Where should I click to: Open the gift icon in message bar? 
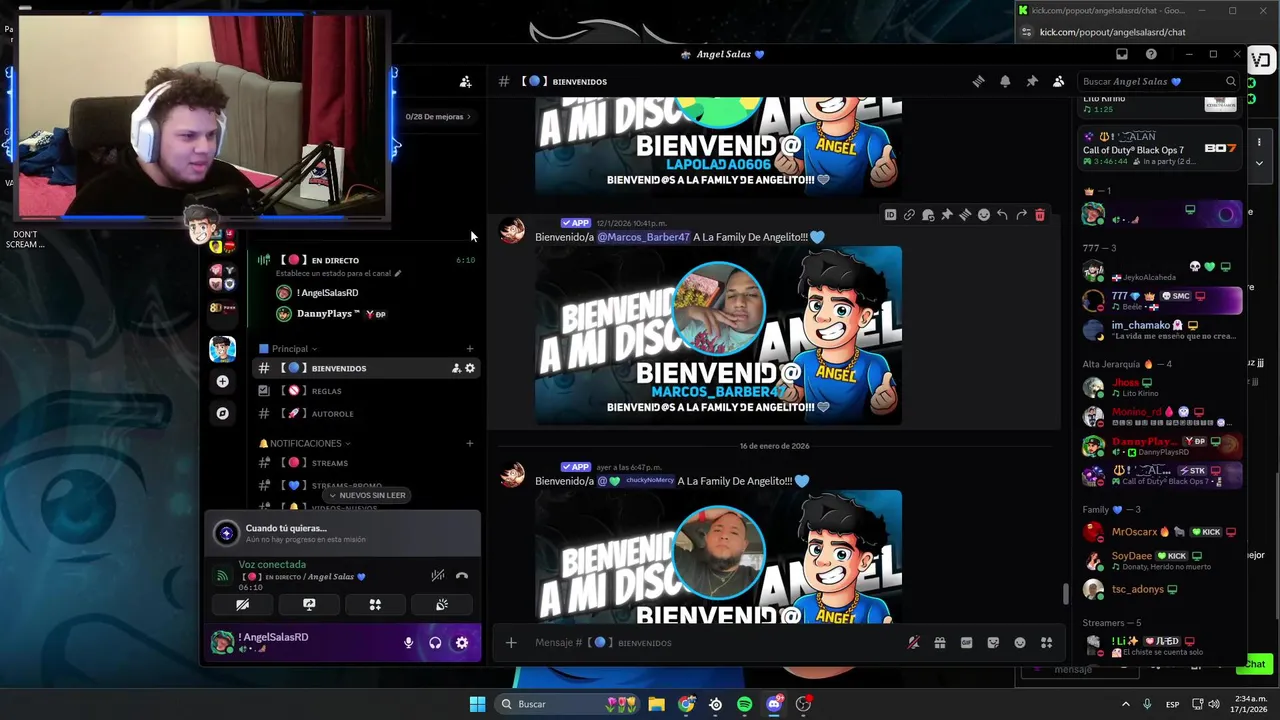(940, 643)
